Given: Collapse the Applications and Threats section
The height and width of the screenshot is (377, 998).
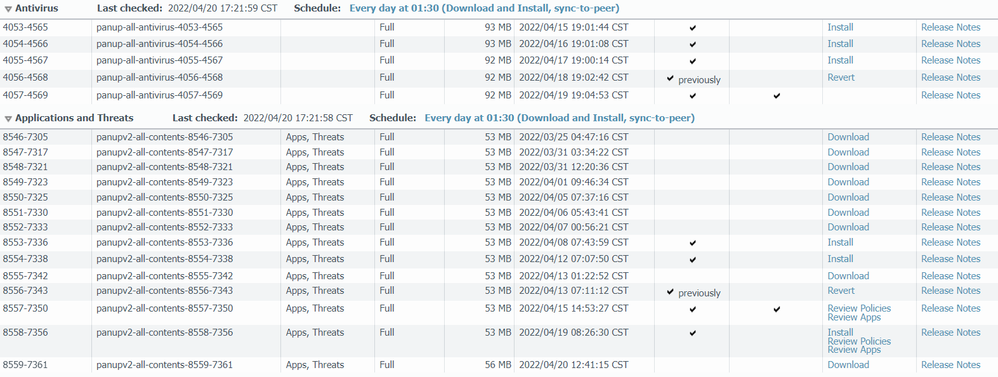Looking at the screenshot, I should pyautogui.click(x=8, y=118).
